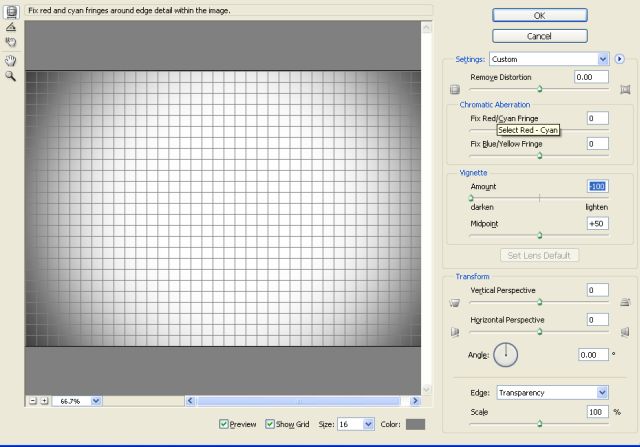The width and height of the screenshot is (640, 447).
Task: Click the Horizontal Perspective slider handle
Action: tap(540, 332)
